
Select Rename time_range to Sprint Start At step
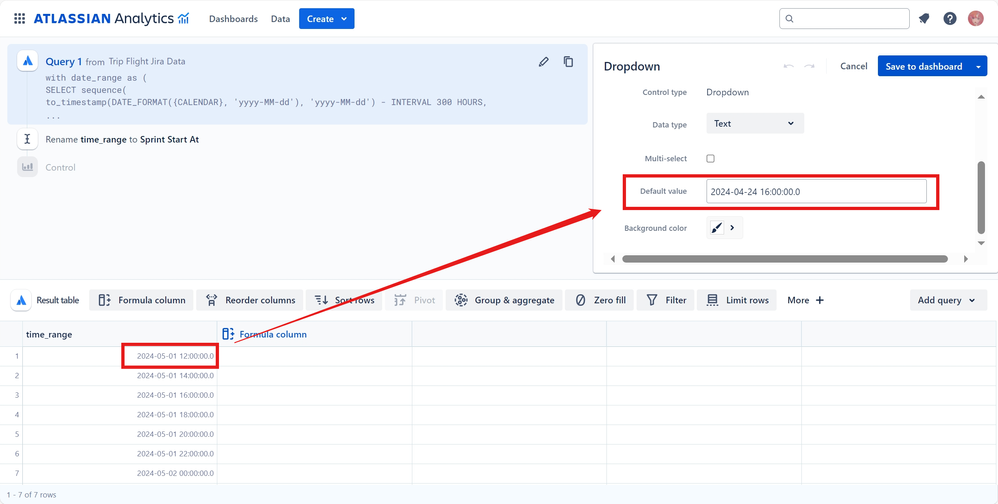click(122, 139)
